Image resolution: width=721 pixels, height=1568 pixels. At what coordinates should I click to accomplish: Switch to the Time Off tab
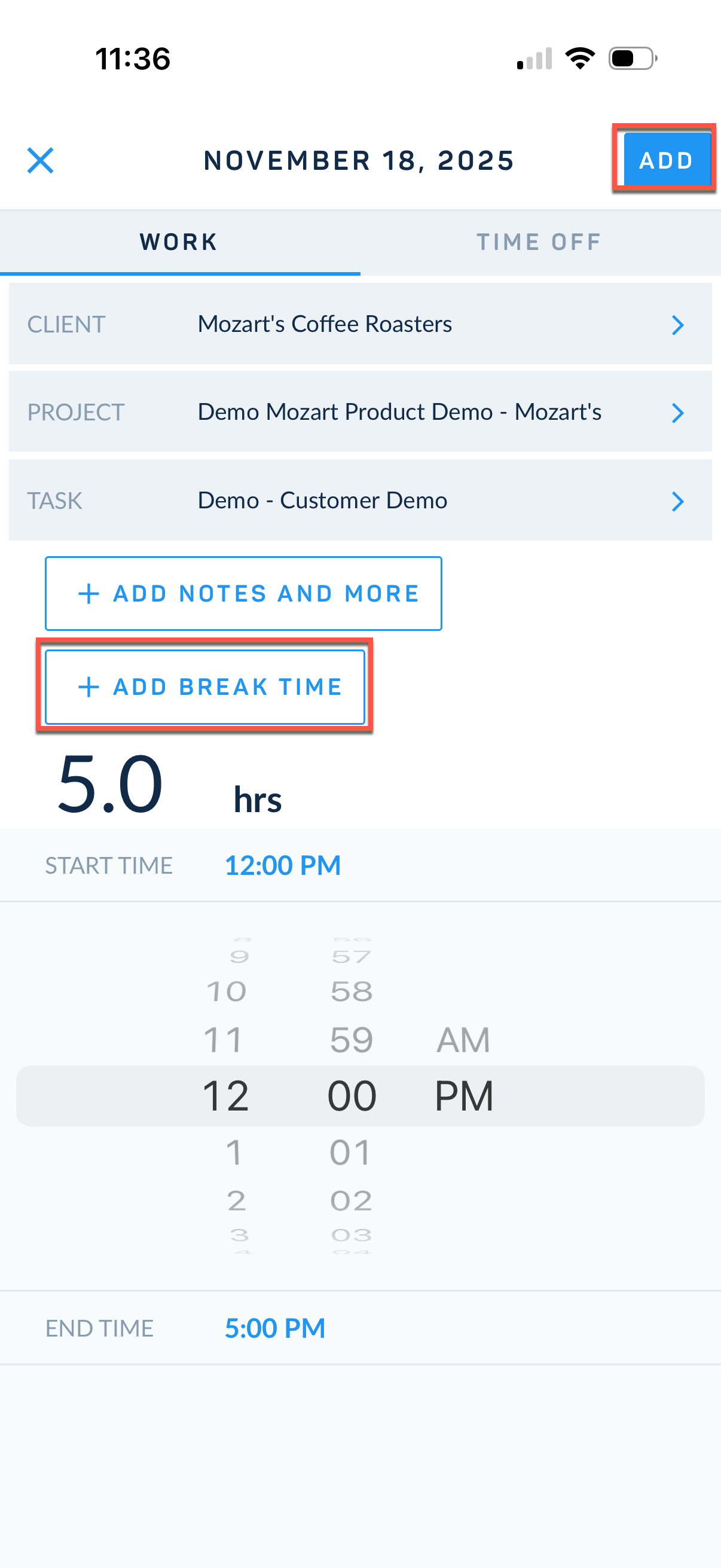coord(539,242)
